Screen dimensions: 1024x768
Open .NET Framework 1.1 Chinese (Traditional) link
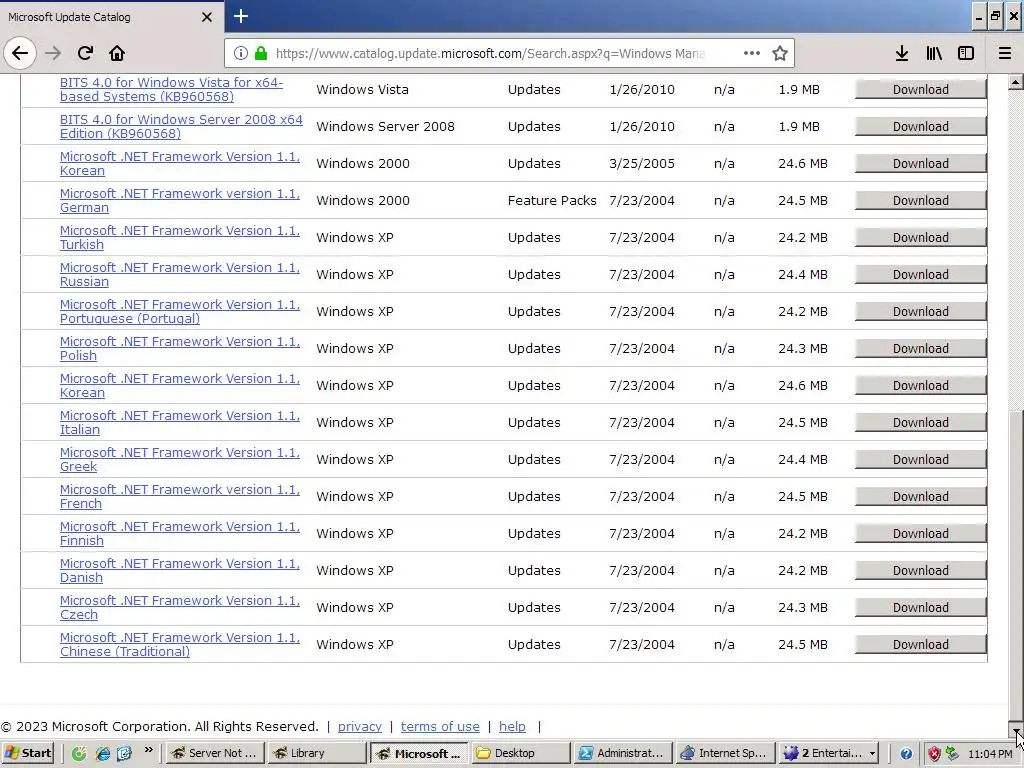pyautogui.click(x=180, y=645)
